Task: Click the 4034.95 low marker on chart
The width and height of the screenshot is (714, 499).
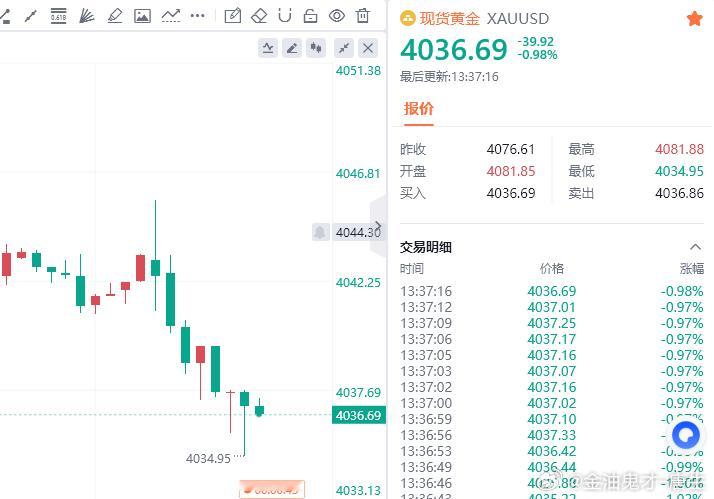Action: point(208,458)
